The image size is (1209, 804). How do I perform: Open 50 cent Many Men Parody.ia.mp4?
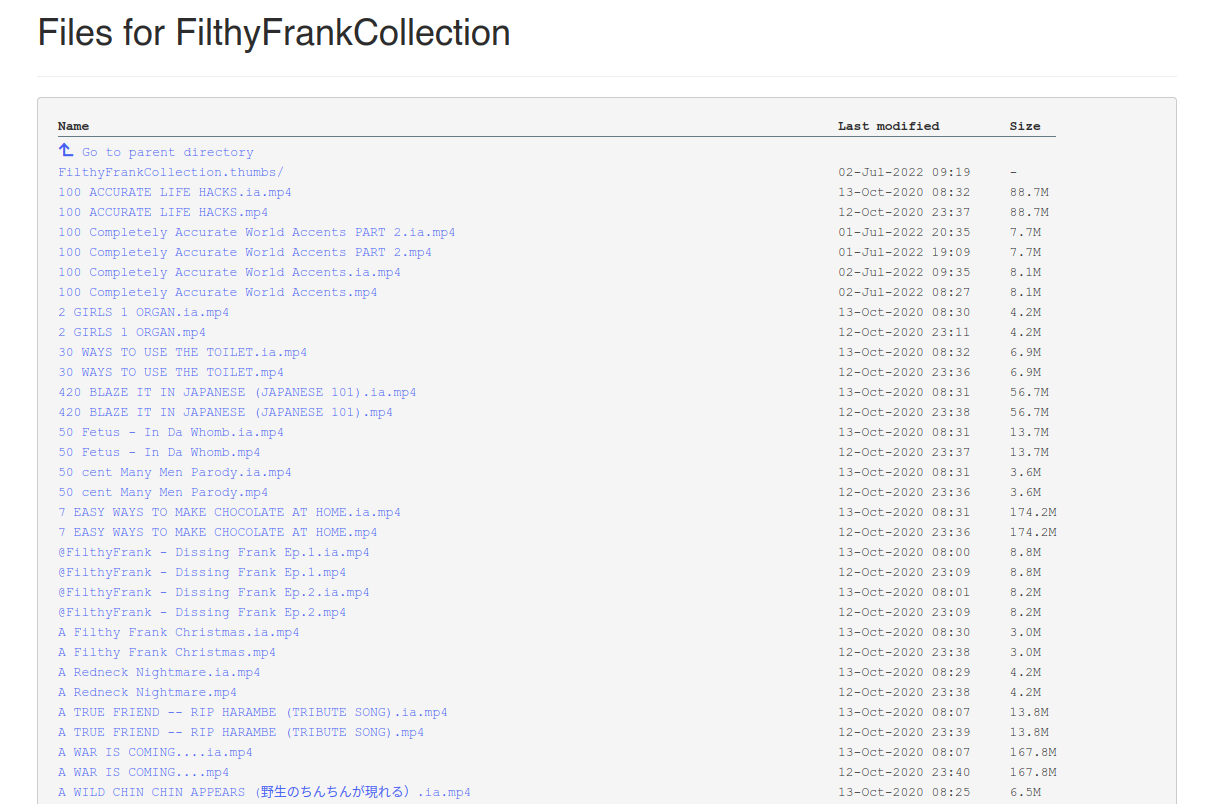pyautogui.click(x=174, y=472)
